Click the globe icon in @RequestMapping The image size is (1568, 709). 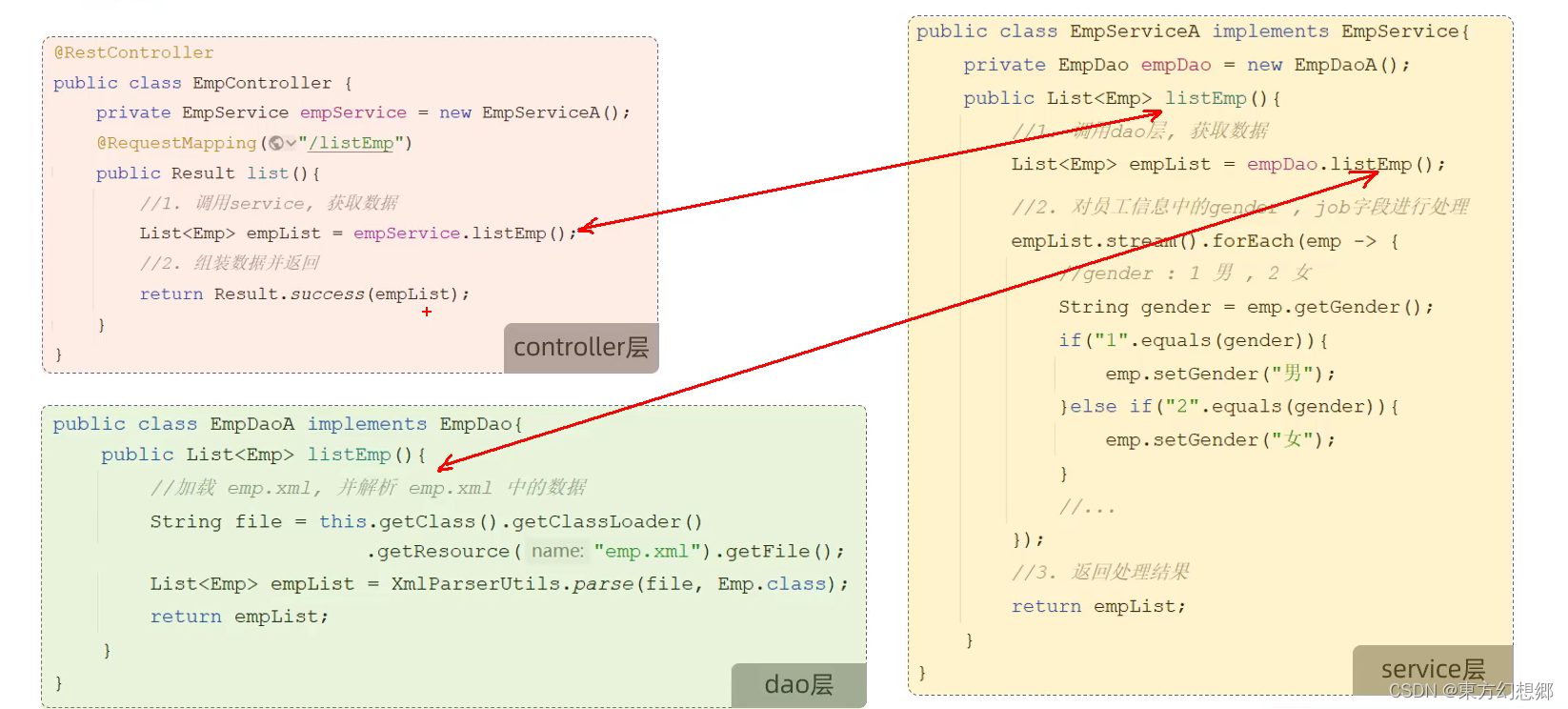(276, 143)
